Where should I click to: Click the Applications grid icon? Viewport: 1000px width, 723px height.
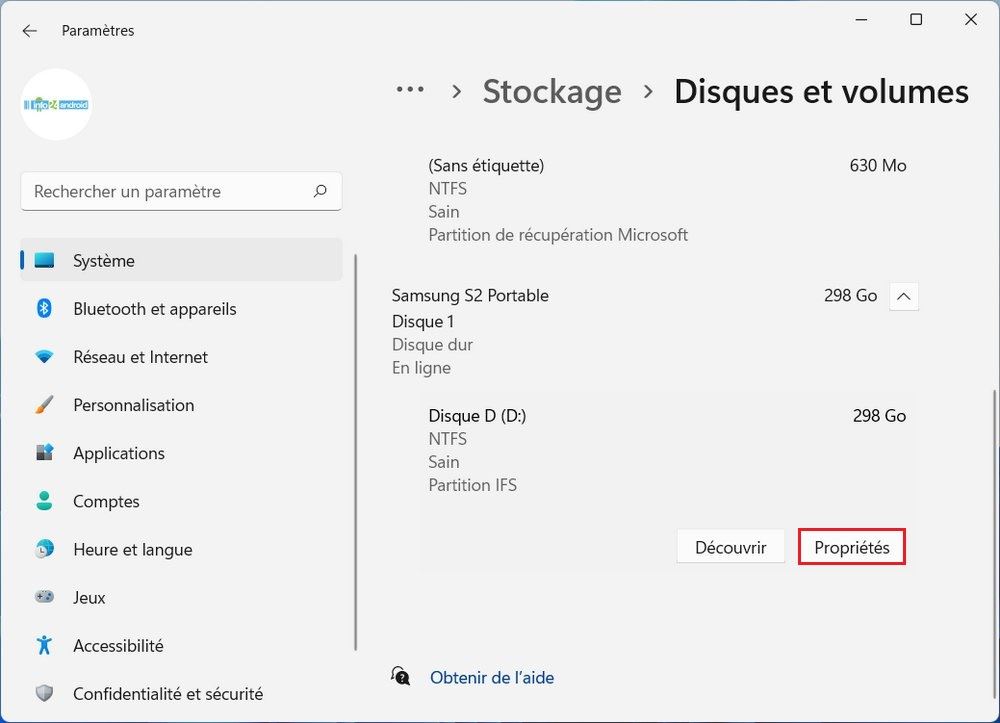44,453
